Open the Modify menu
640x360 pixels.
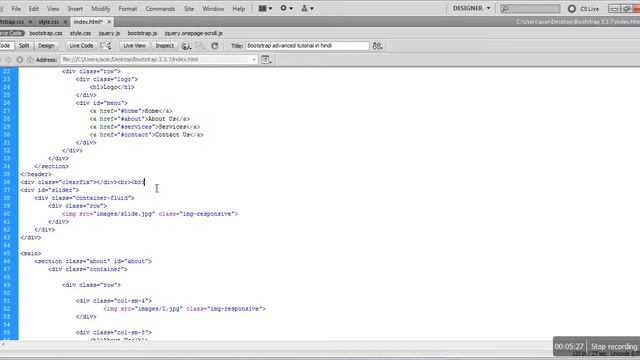pyautogui.click(x=101, y=9)
